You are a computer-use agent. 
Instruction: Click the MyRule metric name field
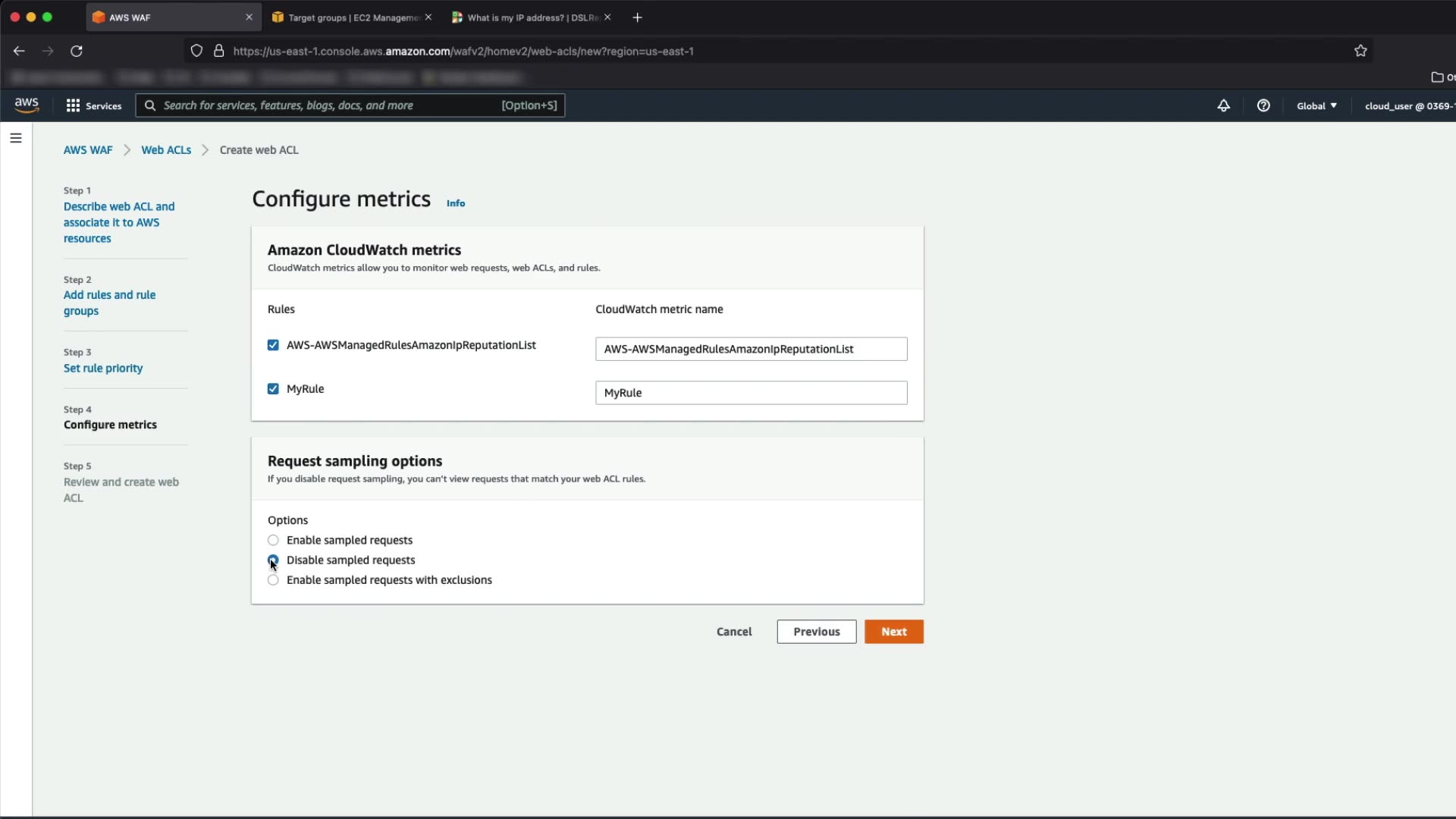click(751, 393)
